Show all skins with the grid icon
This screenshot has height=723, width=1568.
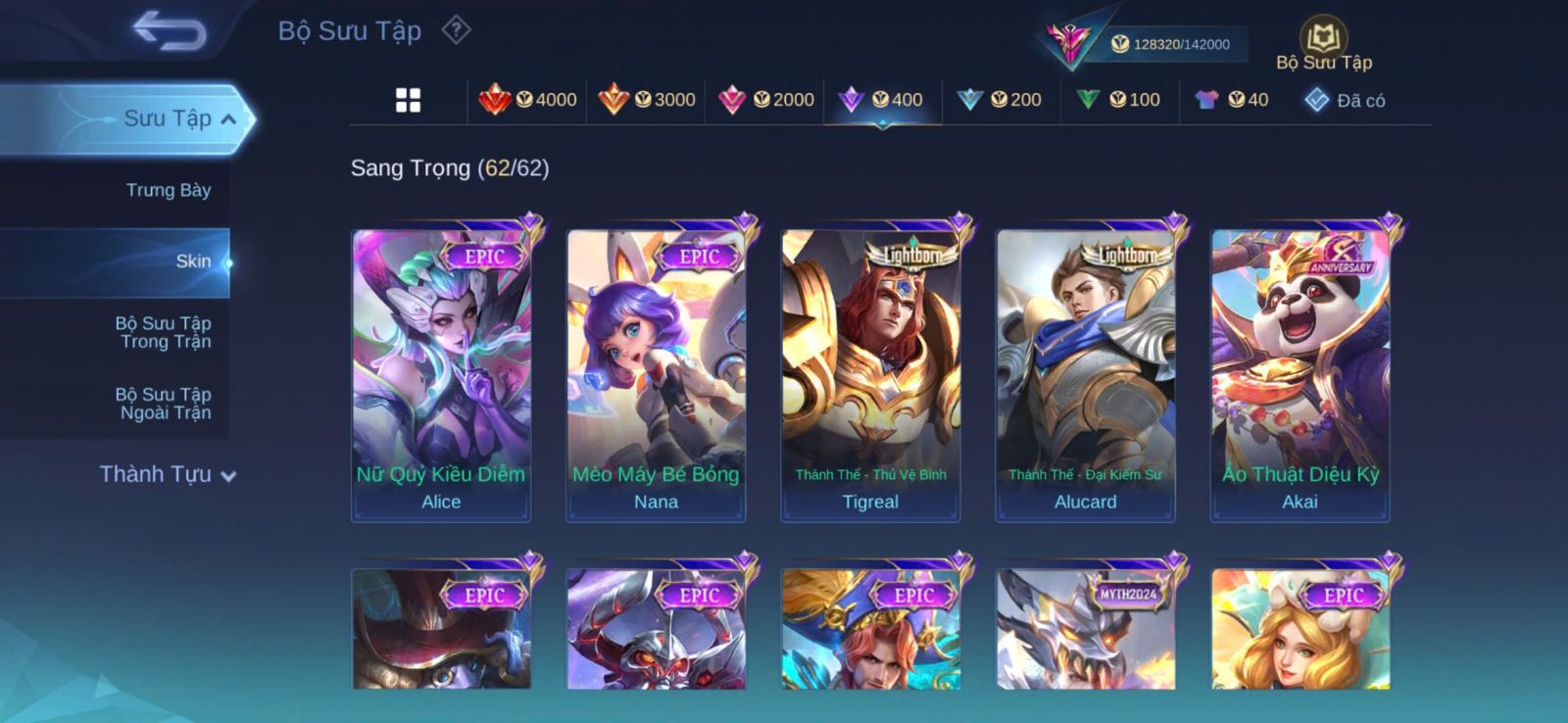tap(408, 100)
